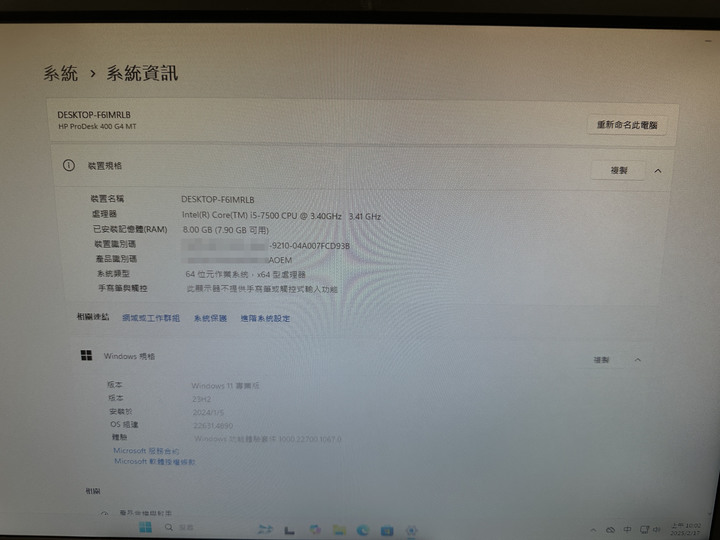
Task: Select the OS build value 22631.4890
Action: click(213, 426)
